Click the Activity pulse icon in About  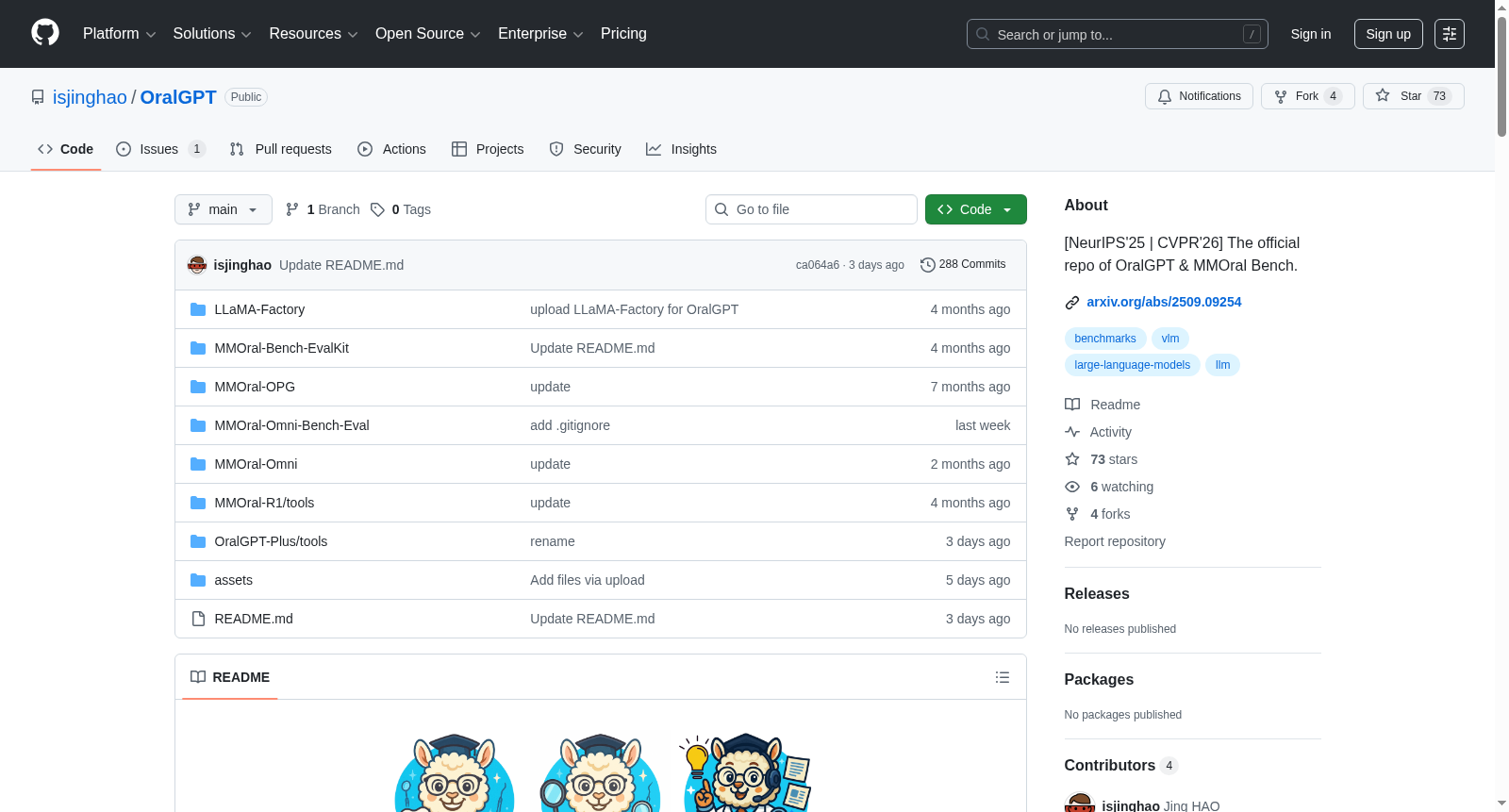(x=1072, y=432)
